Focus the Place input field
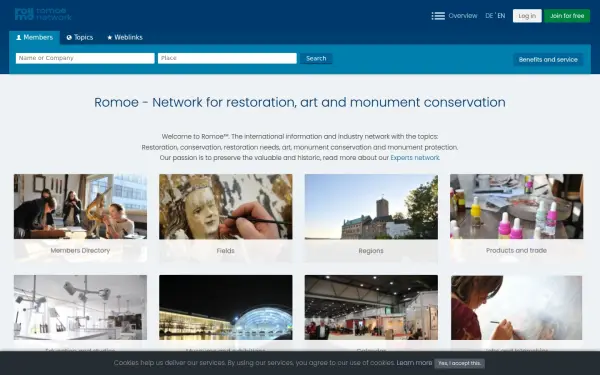The width and height of the screenshot is (600, 375). [x=227, y=58]
